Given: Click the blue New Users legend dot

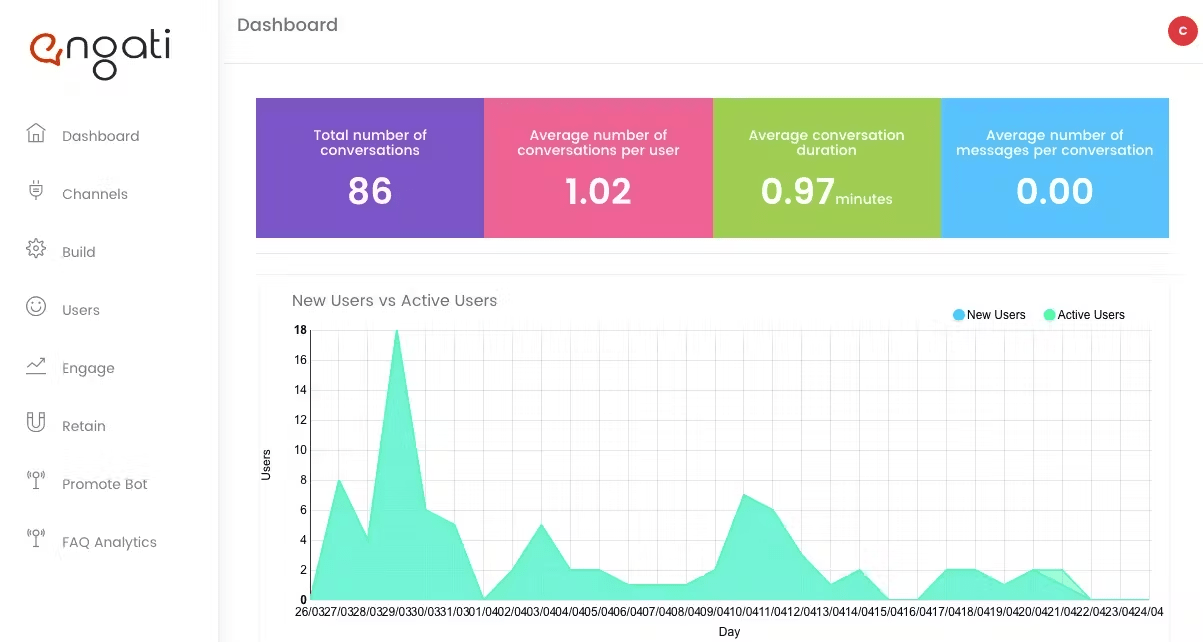Looking at the screenshot, I should click(x=959, y=315).
